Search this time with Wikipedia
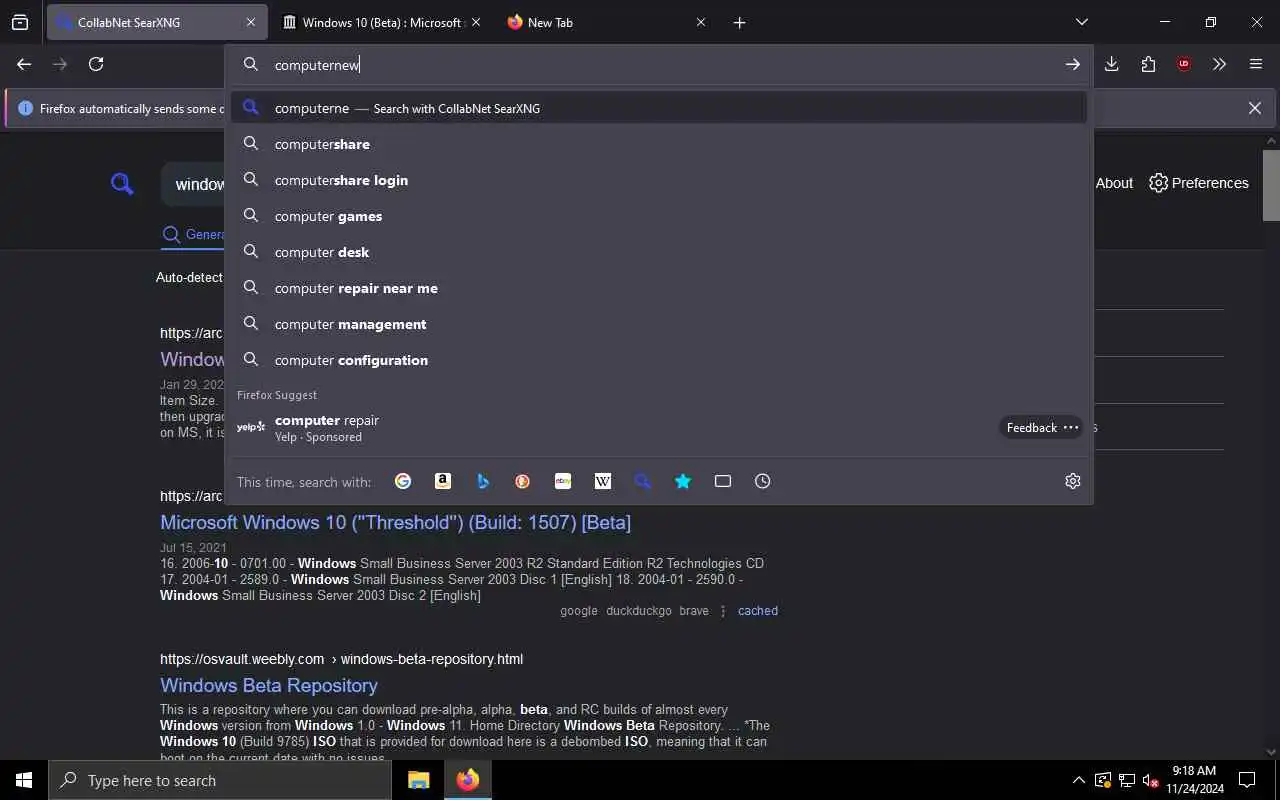The width and height of the screenshot is (1280, 800). (x=603, y=481)
